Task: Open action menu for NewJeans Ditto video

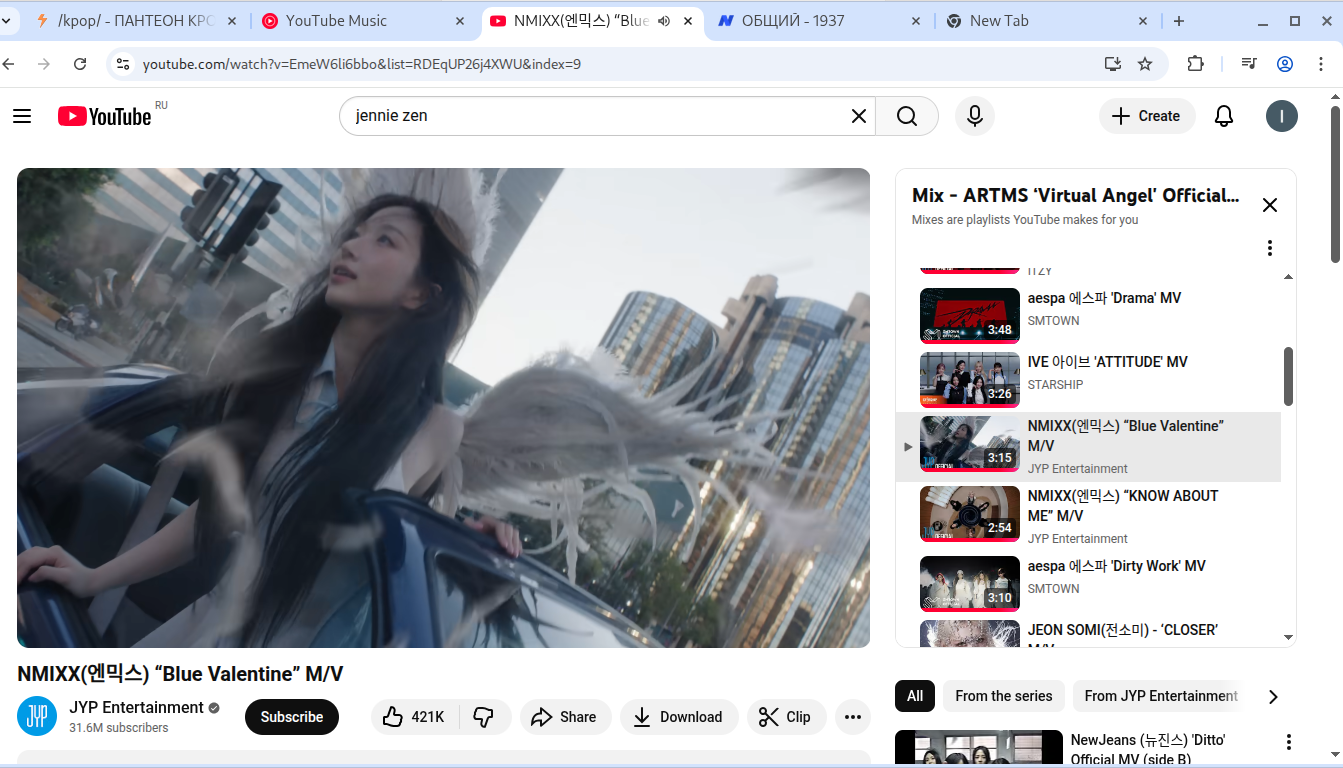Action: click(x=1289, y=742)
